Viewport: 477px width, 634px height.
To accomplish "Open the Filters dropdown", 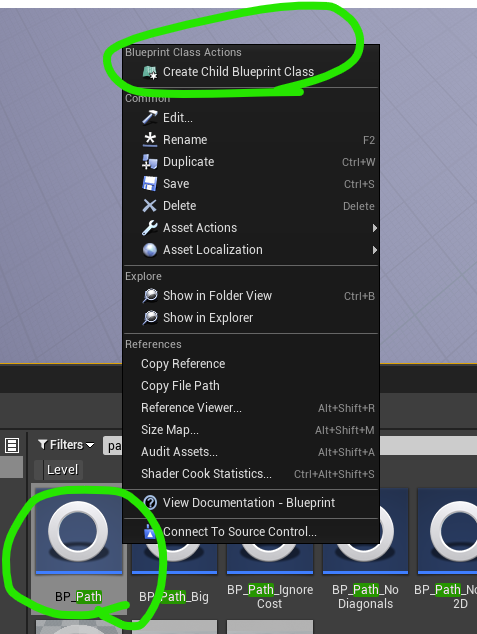I will point(66,445).
